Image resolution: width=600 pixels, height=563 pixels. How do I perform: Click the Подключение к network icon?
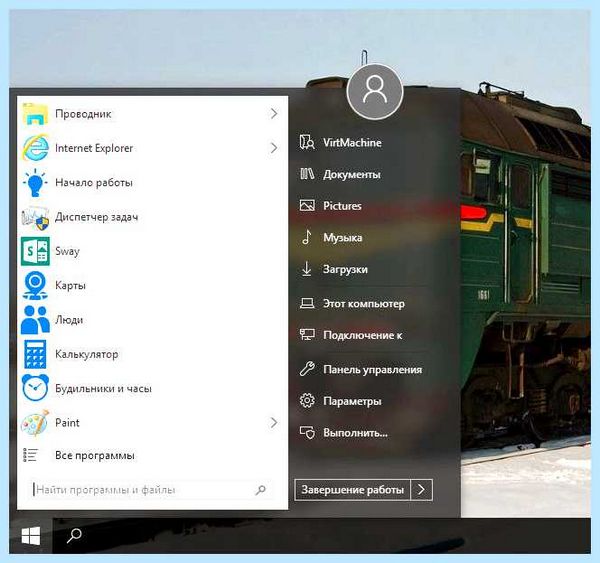pos(307,335)
